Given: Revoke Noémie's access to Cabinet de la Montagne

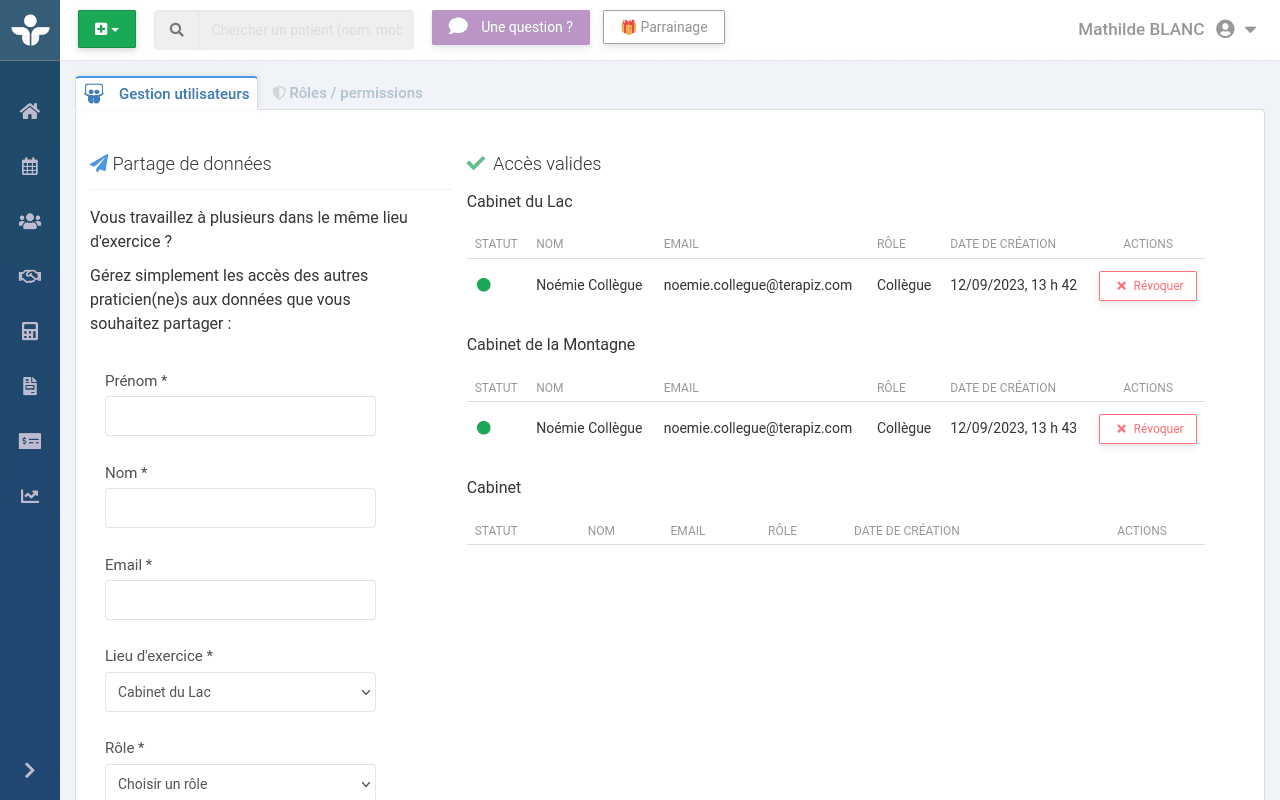Looking at the screenshot, I should coord(1148,429).
